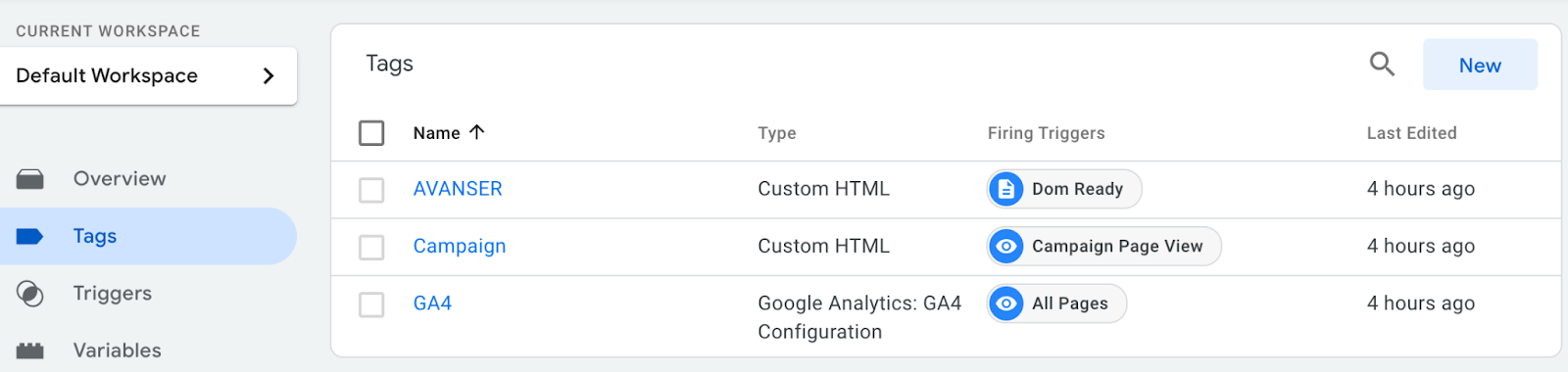Click the Campaign Page View eye icon

[x=1006, y=247]
